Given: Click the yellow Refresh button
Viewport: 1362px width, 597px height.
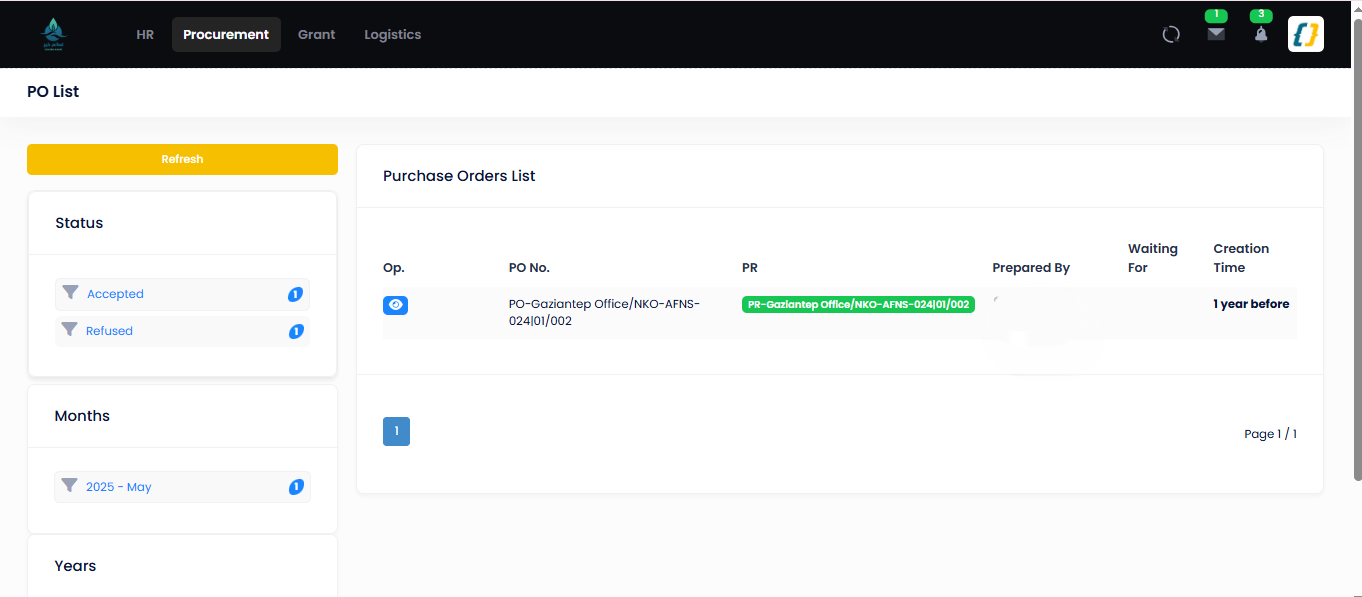Looking at the screenshot, I should [x=182, y=159].
